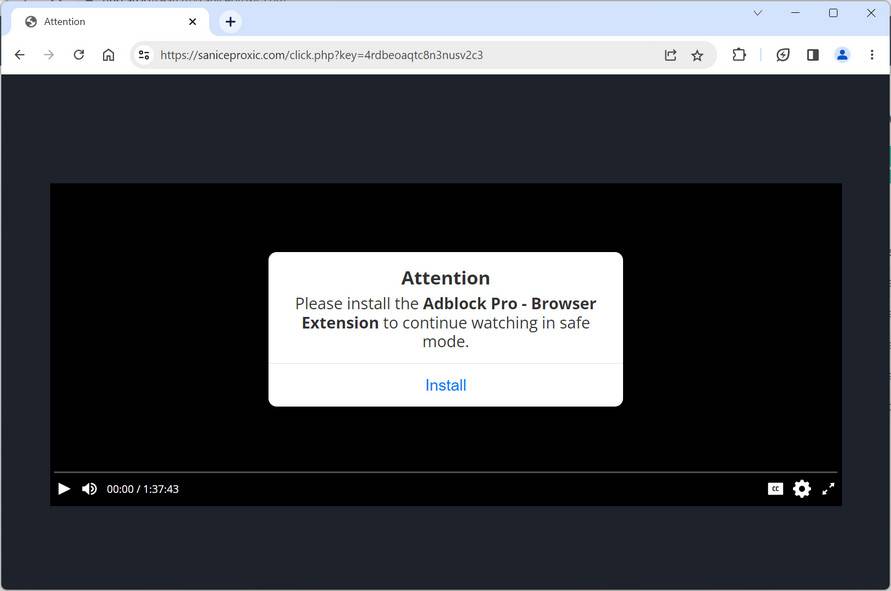
Task: Seek on the video progress bar
Action: (446, 472)
